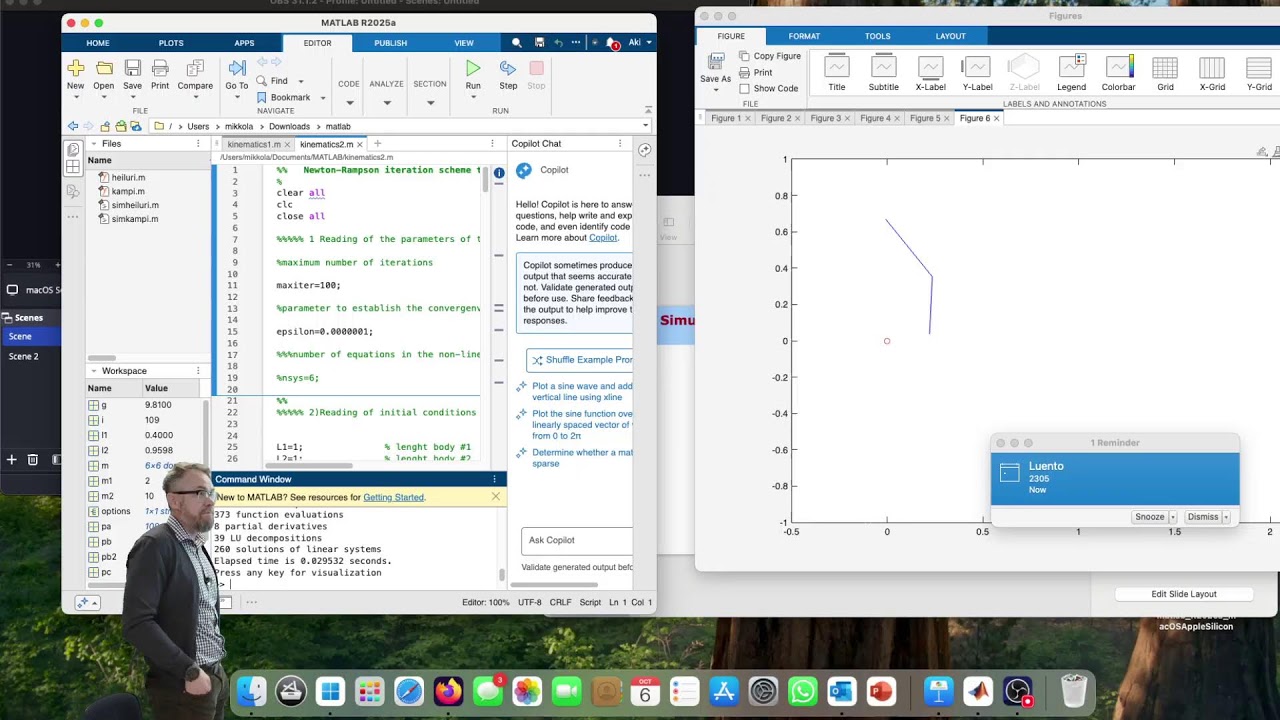Dismiss the Luento reminder
Screen dimensions: 1280x720
(x=1203, y=517)
